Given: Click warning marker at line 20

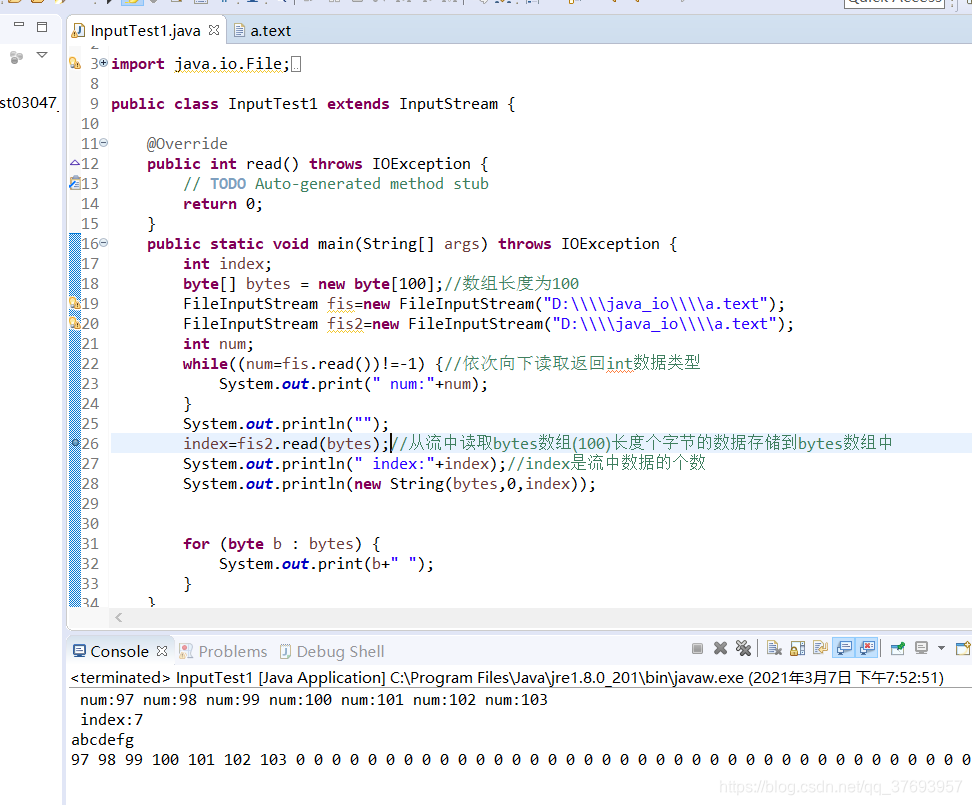Looking at the screenshot, I should [x=74, y=323].
